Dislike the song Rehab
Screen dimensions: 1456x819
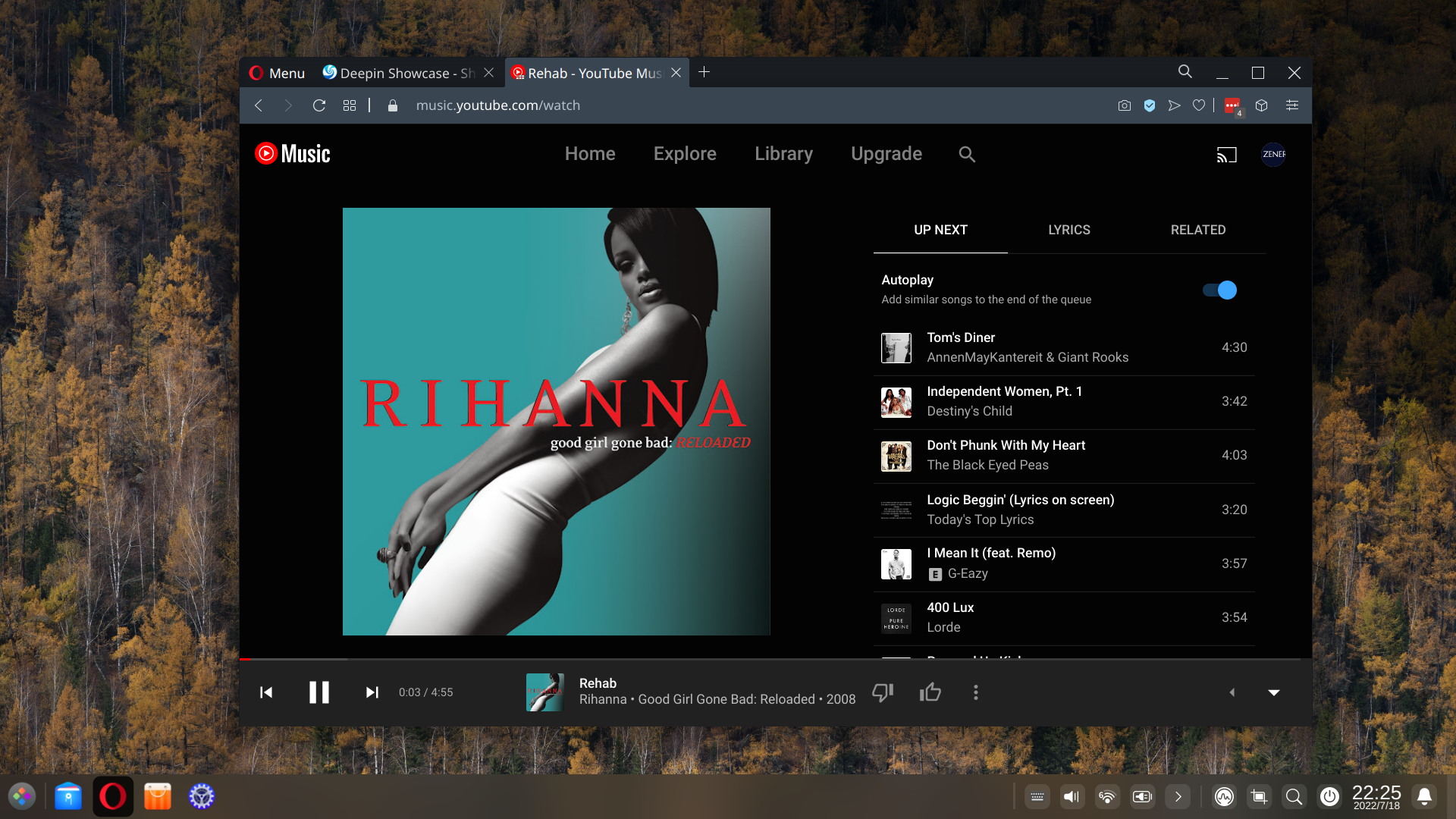click(883, 692)
